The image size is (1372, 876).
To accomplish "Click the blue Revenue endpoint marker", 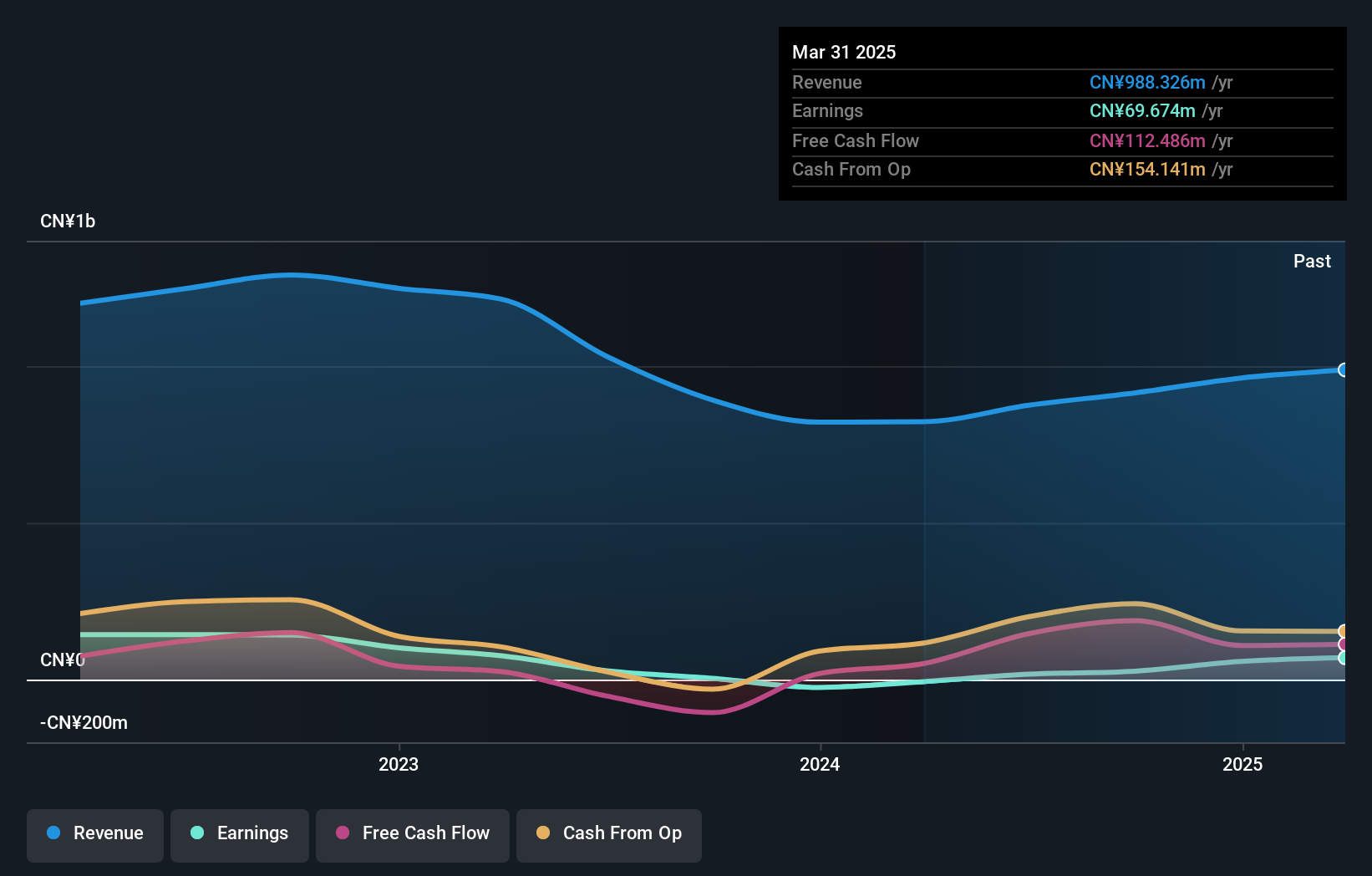I will click(1343, 369).
